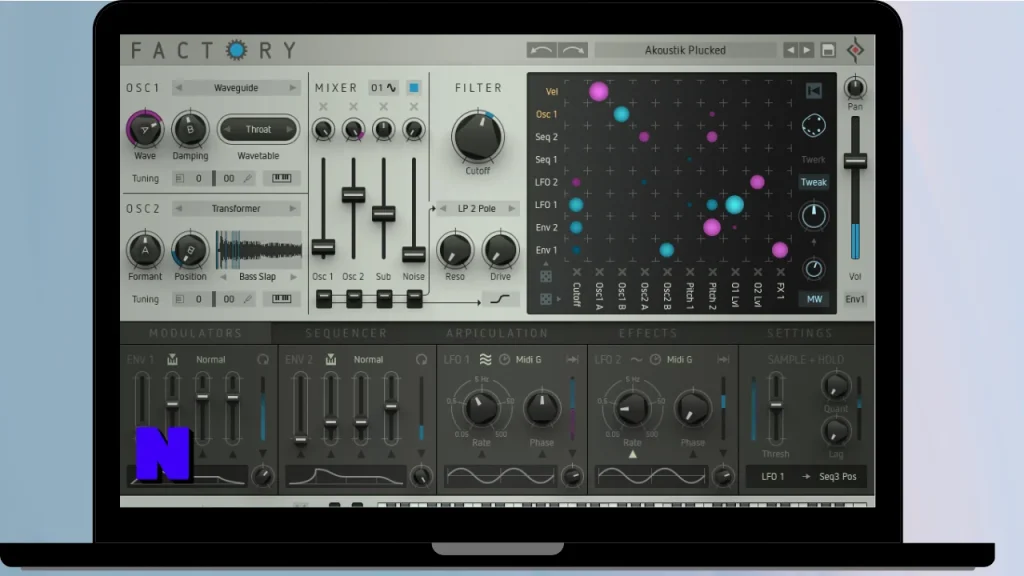Click the LFO 1 → Seq3 Pos field

pos(808,476)
